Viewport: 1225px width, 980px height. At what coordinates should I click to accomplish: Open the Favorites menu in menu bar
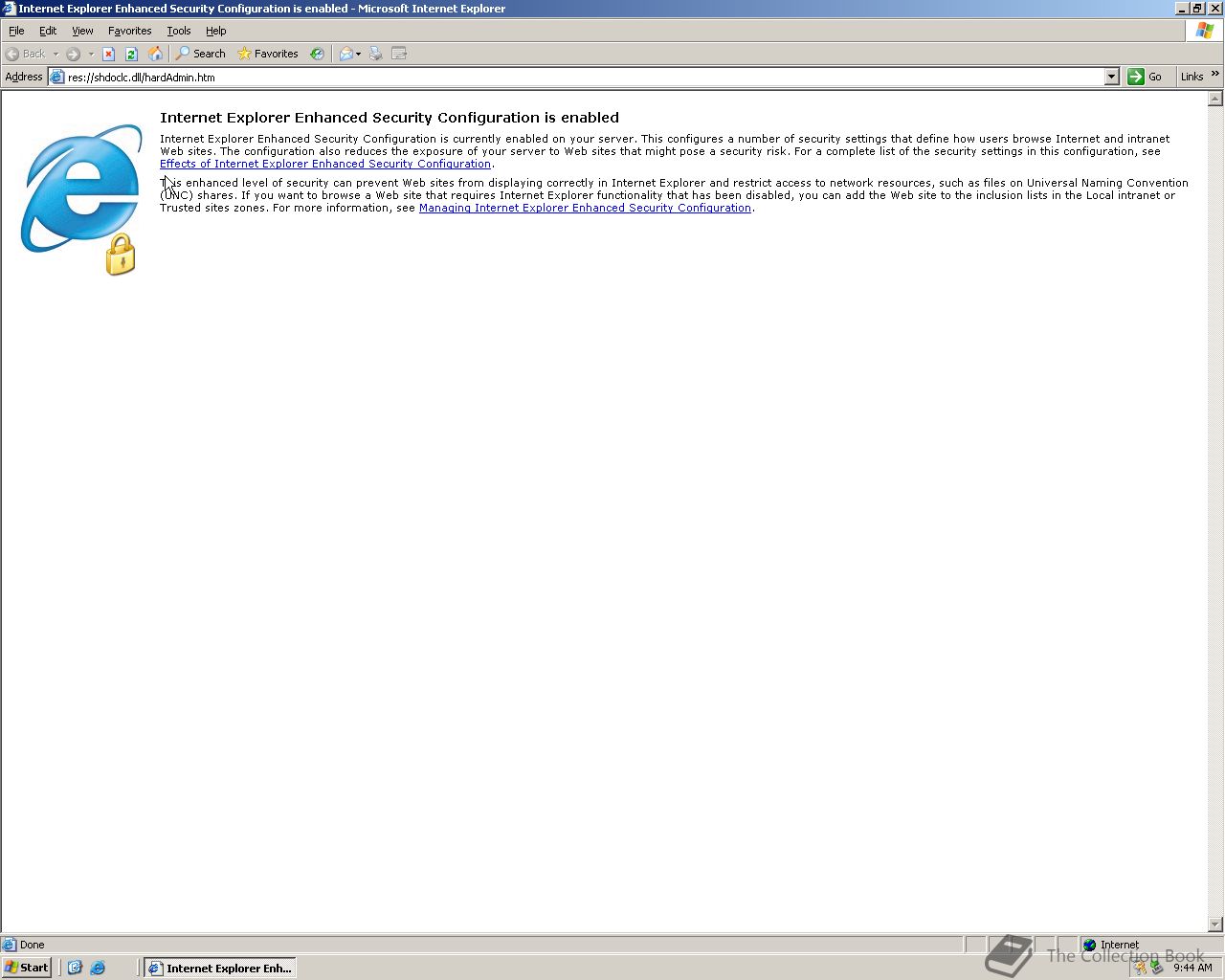pos(129,31)
